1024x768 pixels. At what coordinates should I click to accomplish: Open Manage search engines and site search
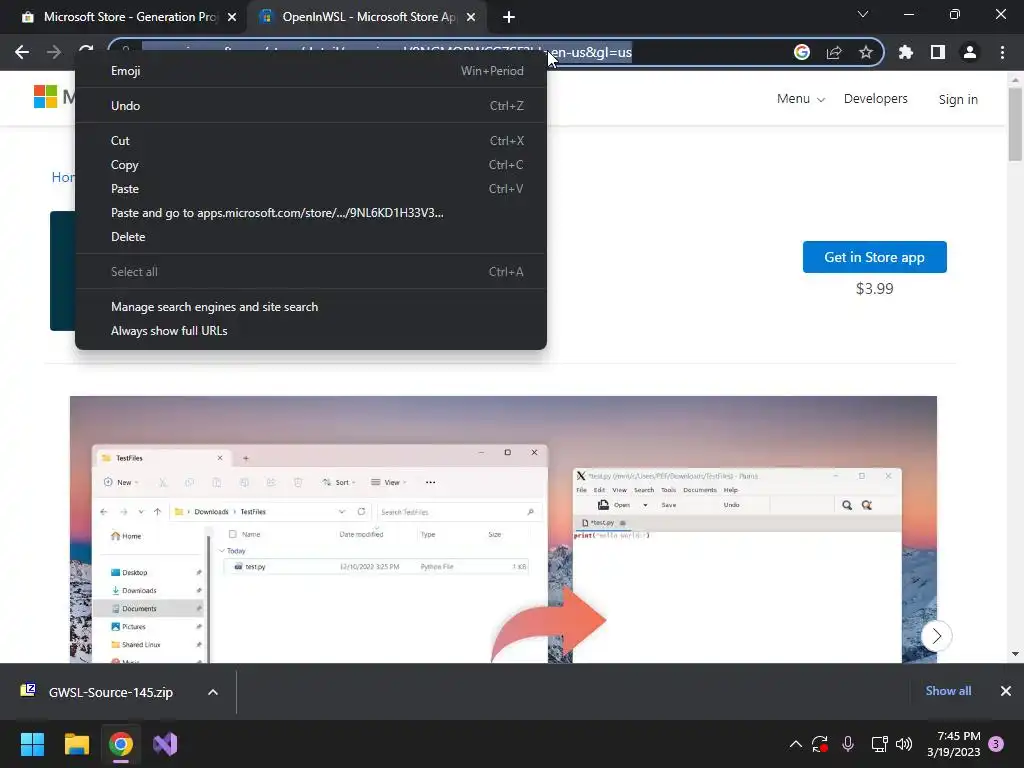pyautogui.click(x=311, y=307)
